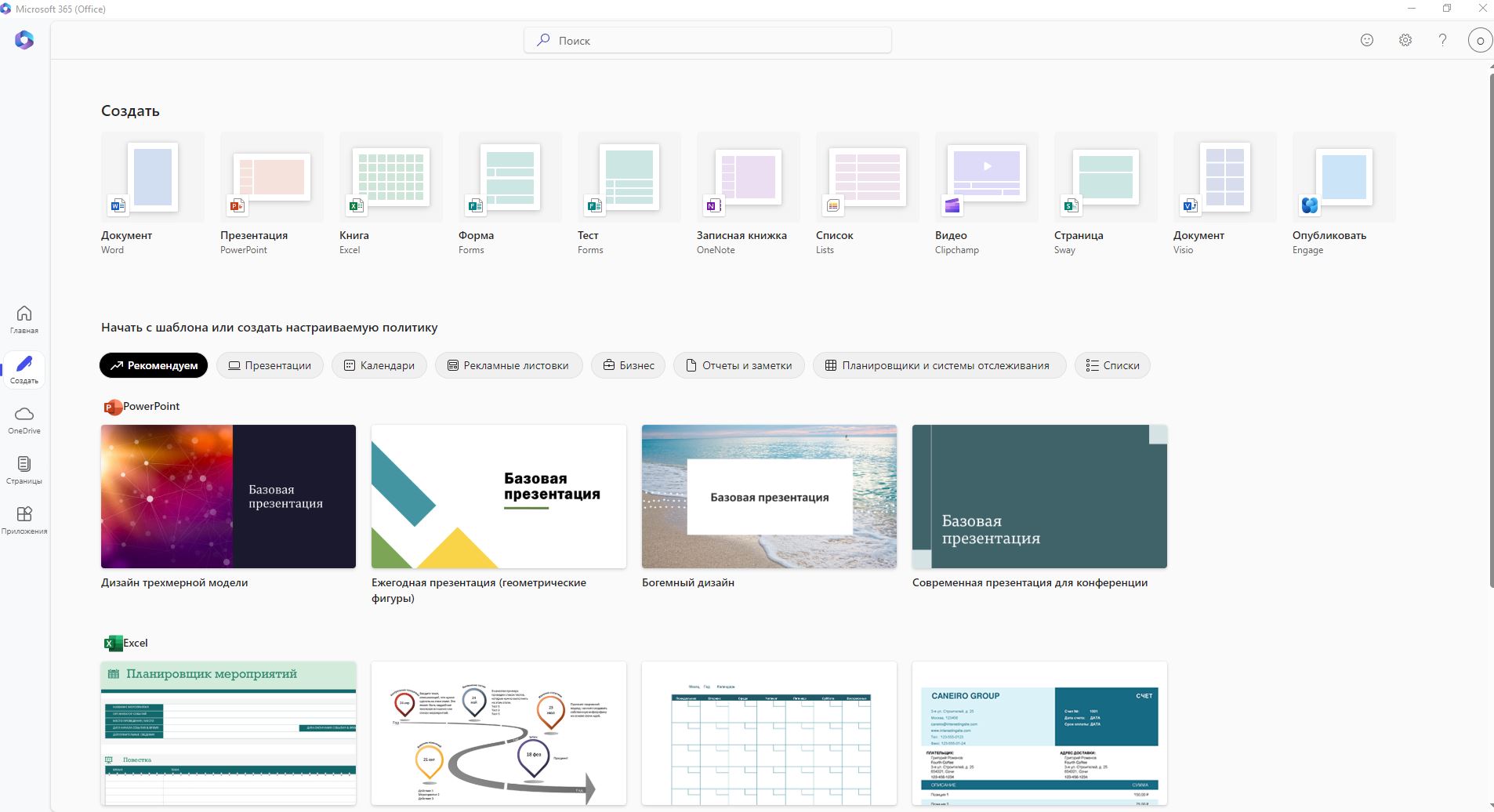
Task: Open Ежегодная презентация geometric template thumbnail
Action: tap(499, 496)
